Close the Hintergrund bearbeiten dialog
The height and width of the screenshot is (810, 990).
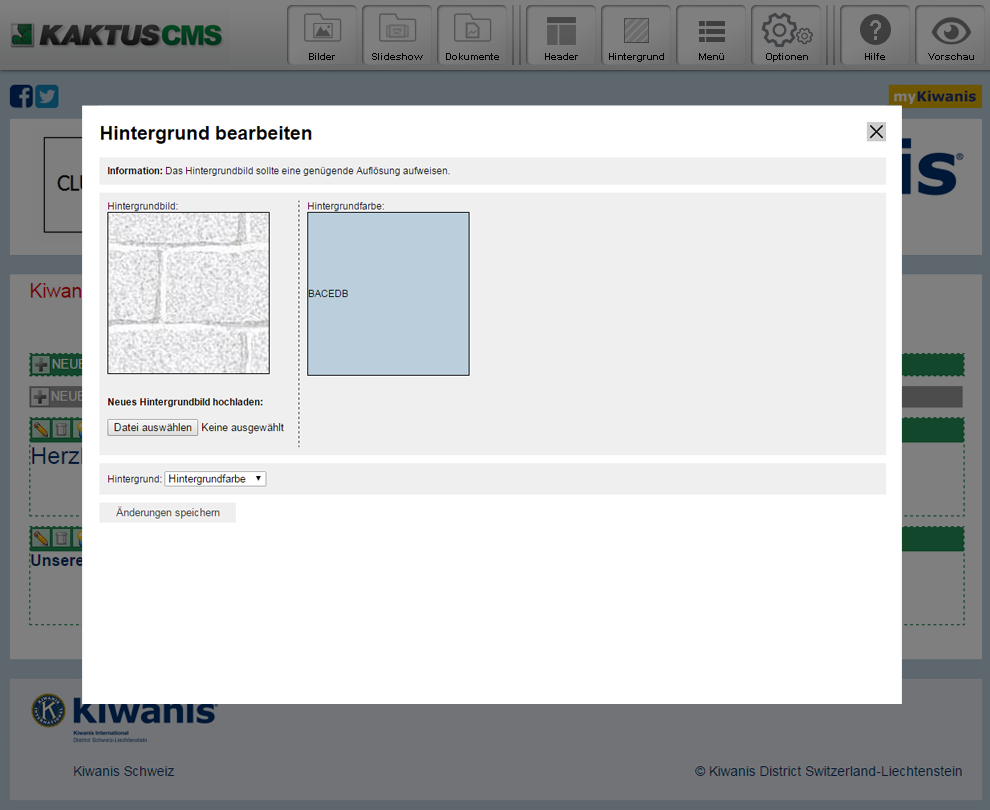pyautogui.click(x=876, y=132)
